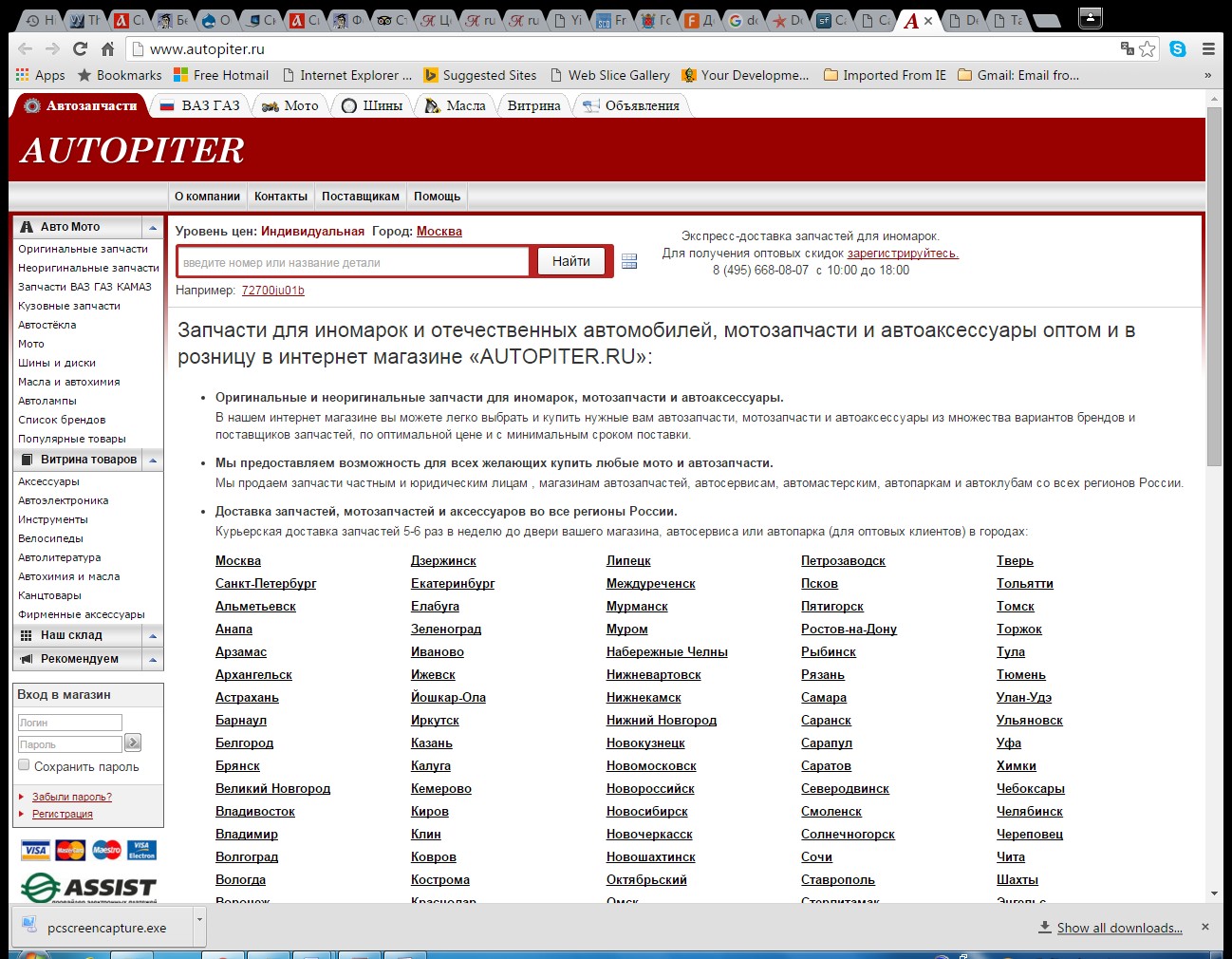Switch to the Автозапчасти site tab
Image resolution: width=1232 pixels, height=959 pixels.
click(82, 105)
